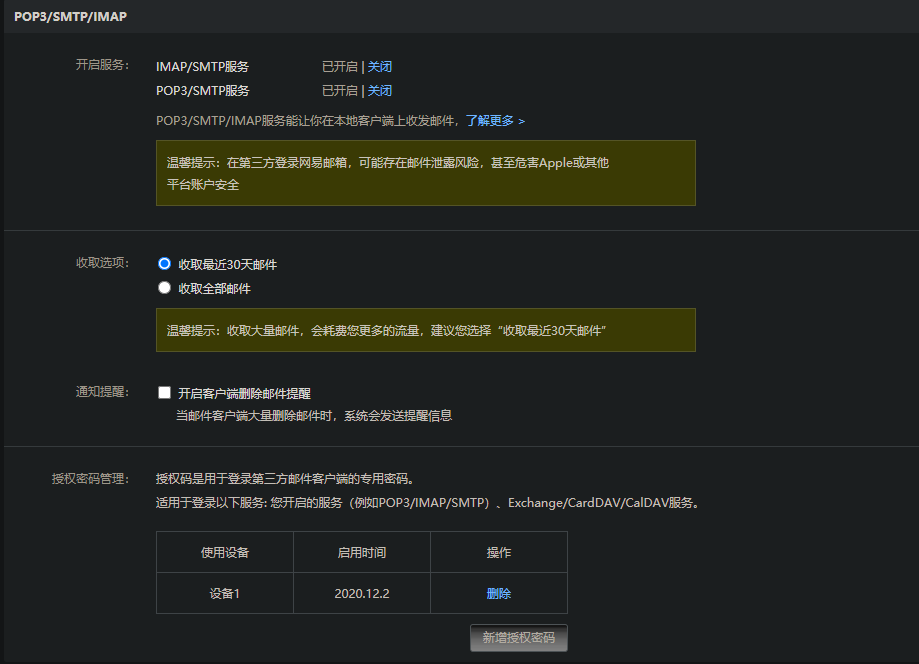Click the 设备1 device name cell
The height and width of the screenshot is (664, 919).
coord(224,593)
